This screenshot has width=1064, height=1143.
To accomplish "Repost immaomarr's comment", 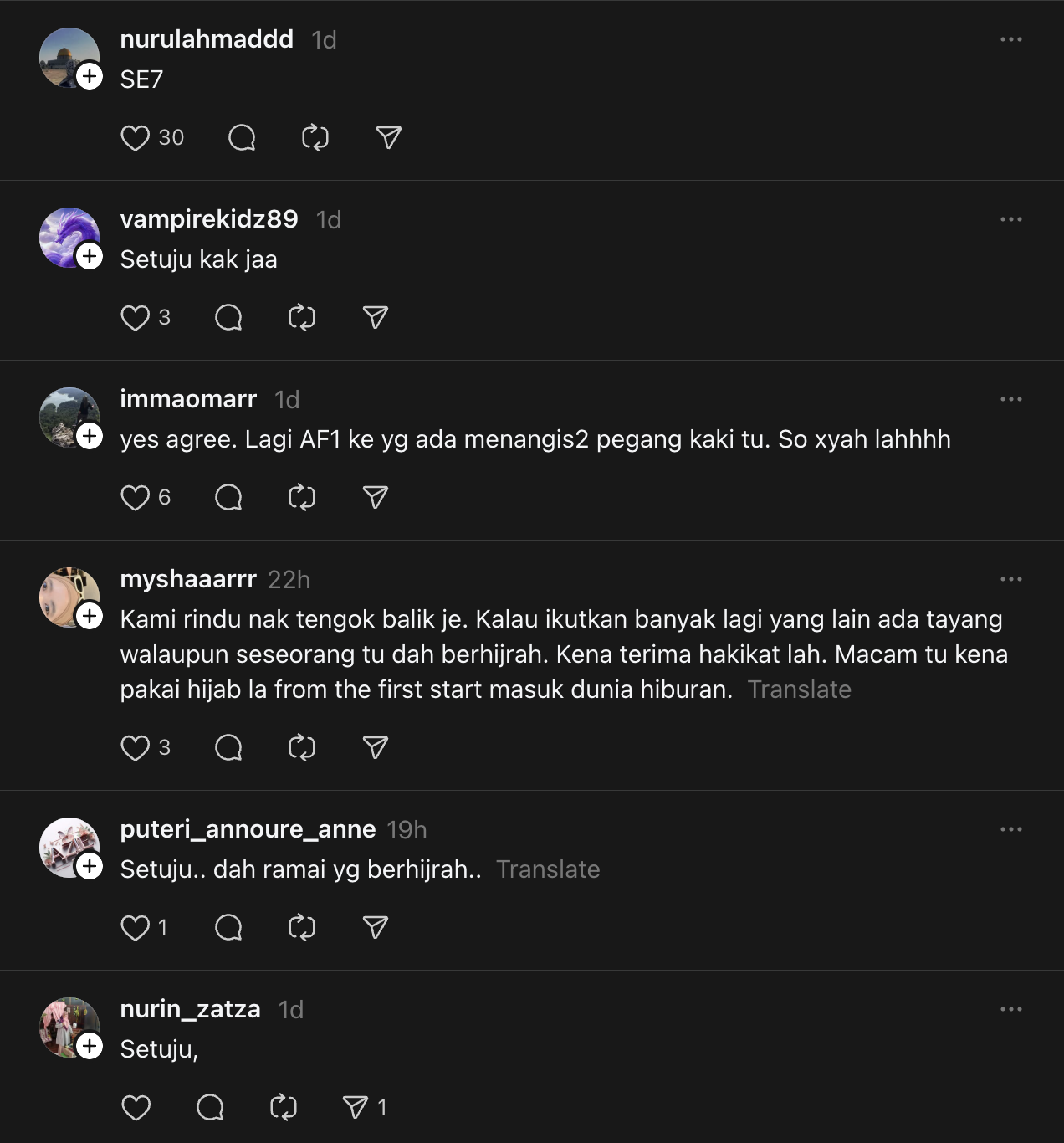I will point(301,497).
